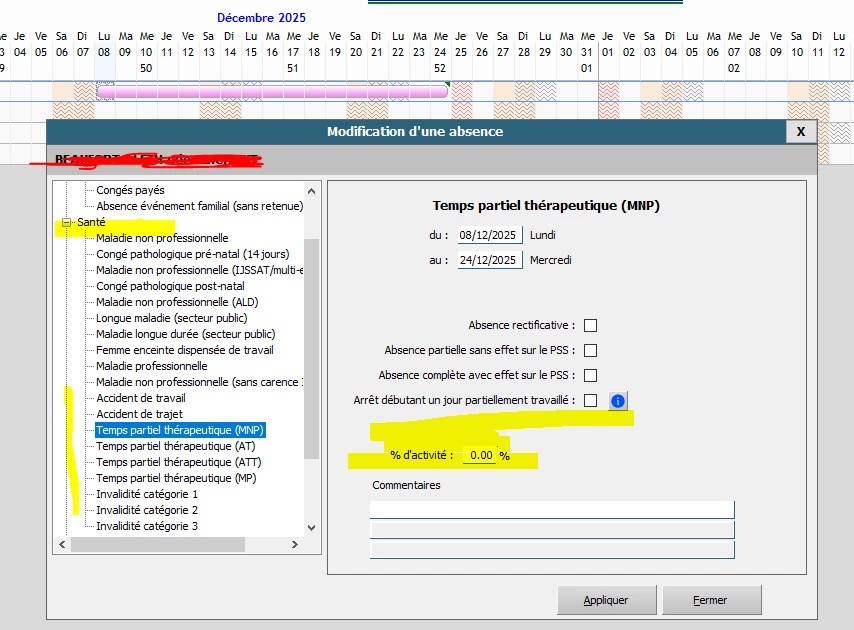Click the Lu 08 day column header
This screenshot has width=854, height=630.
pyautogui.click(x=104, y=45)
